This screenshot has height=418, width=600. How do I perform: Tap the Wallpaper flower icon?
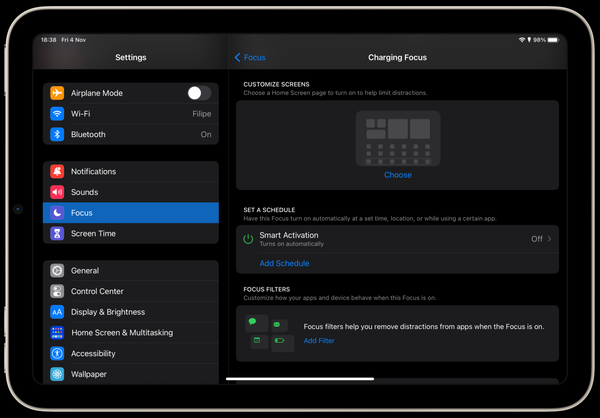click(57, 374)
